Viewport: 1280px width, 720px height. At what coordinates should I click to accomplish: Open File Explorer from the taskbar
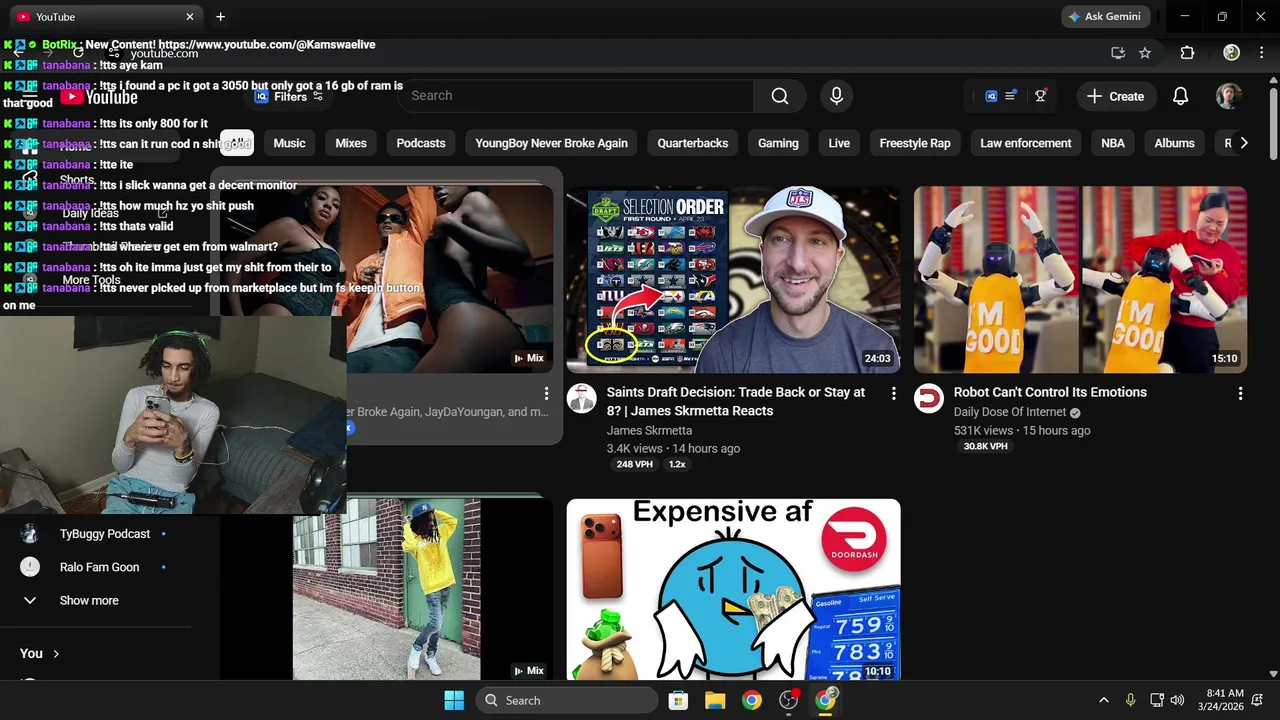coord(715,700)
